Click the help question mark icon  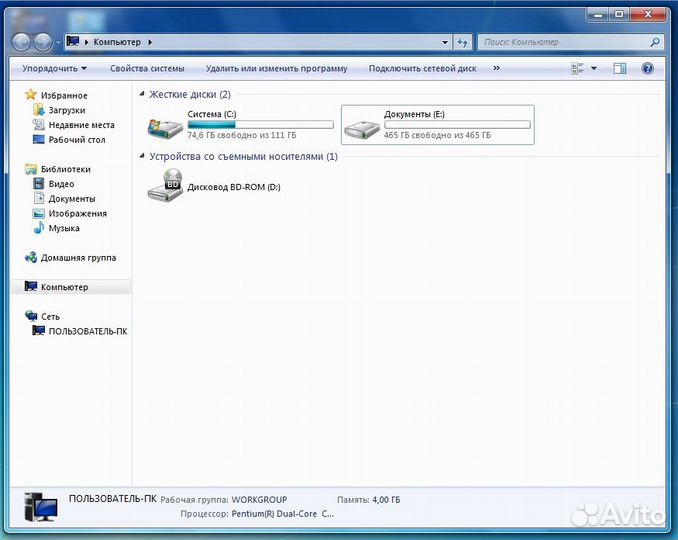click(647, 68)
